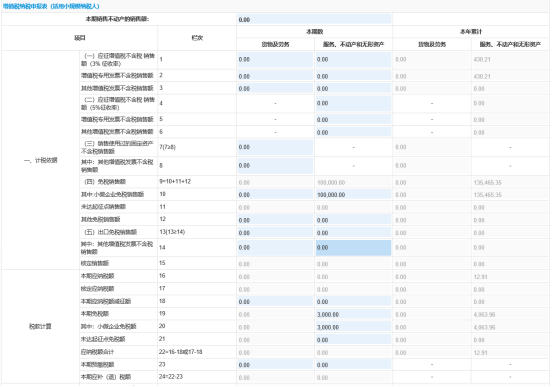Click row 3 货物及劳务 input field

(275, 88)
